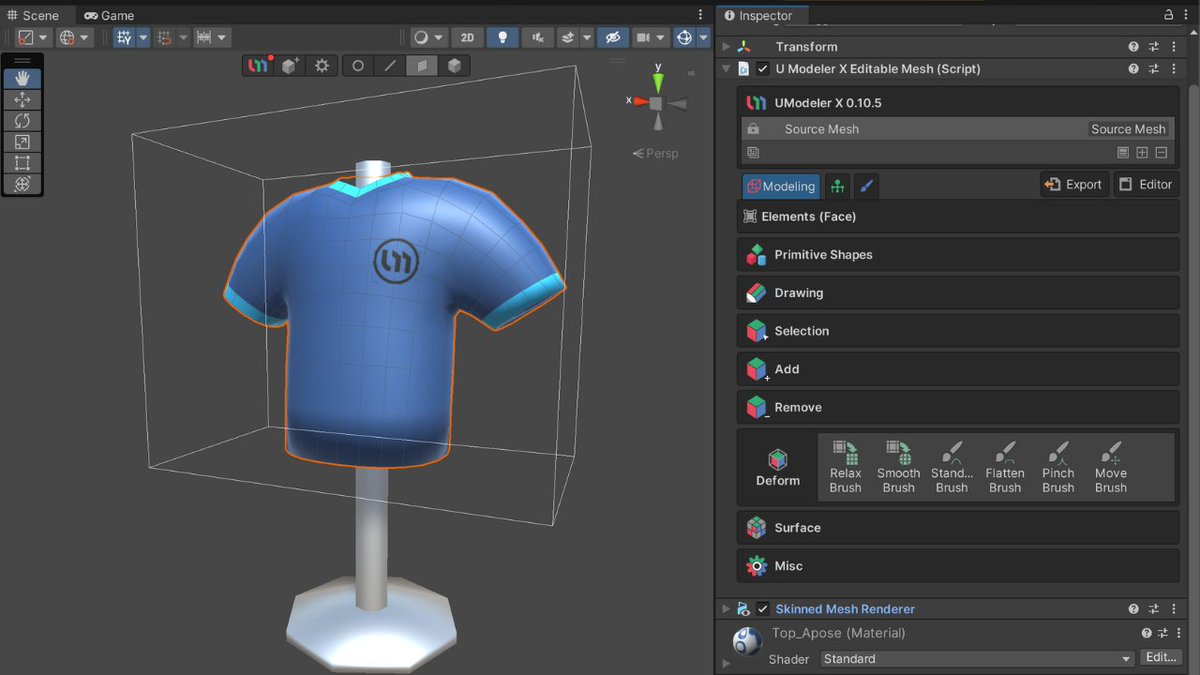Open the draw mode sphere dropdown
Viewport: 1200px width, 675px height.
429,37
